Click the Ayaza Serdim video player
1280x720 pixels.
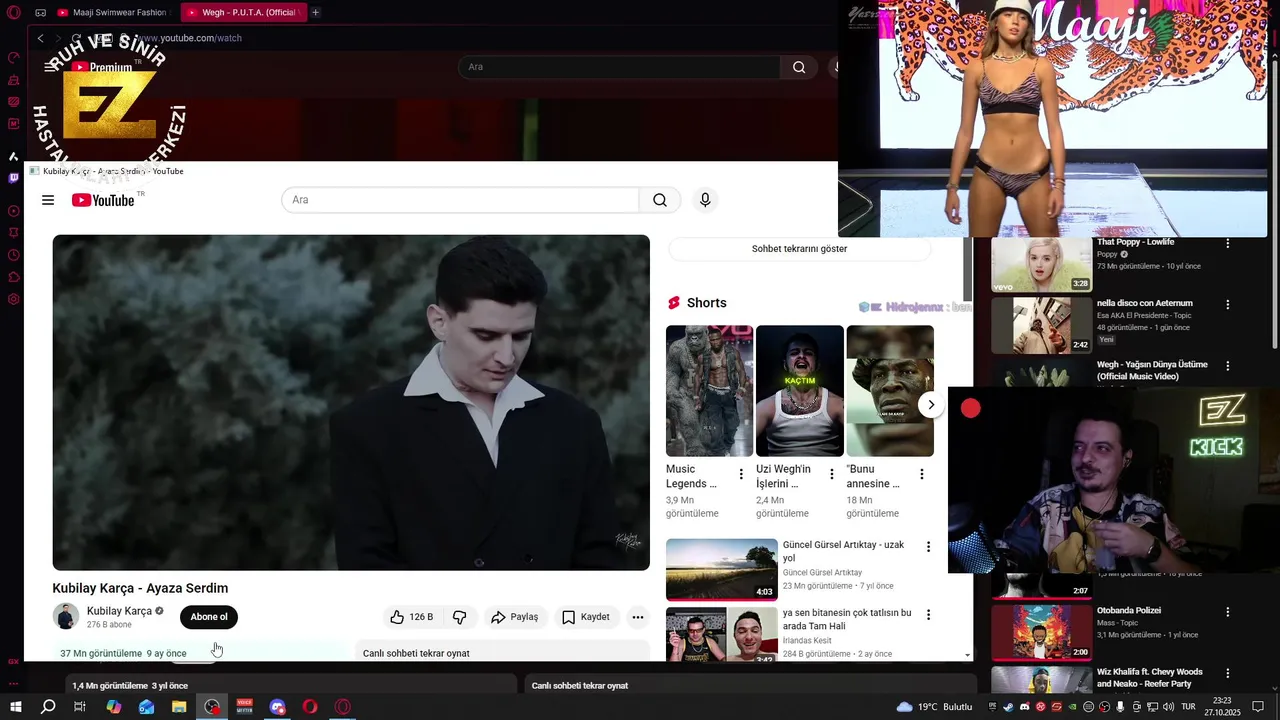pyautogui.click(x=351, y=403)
